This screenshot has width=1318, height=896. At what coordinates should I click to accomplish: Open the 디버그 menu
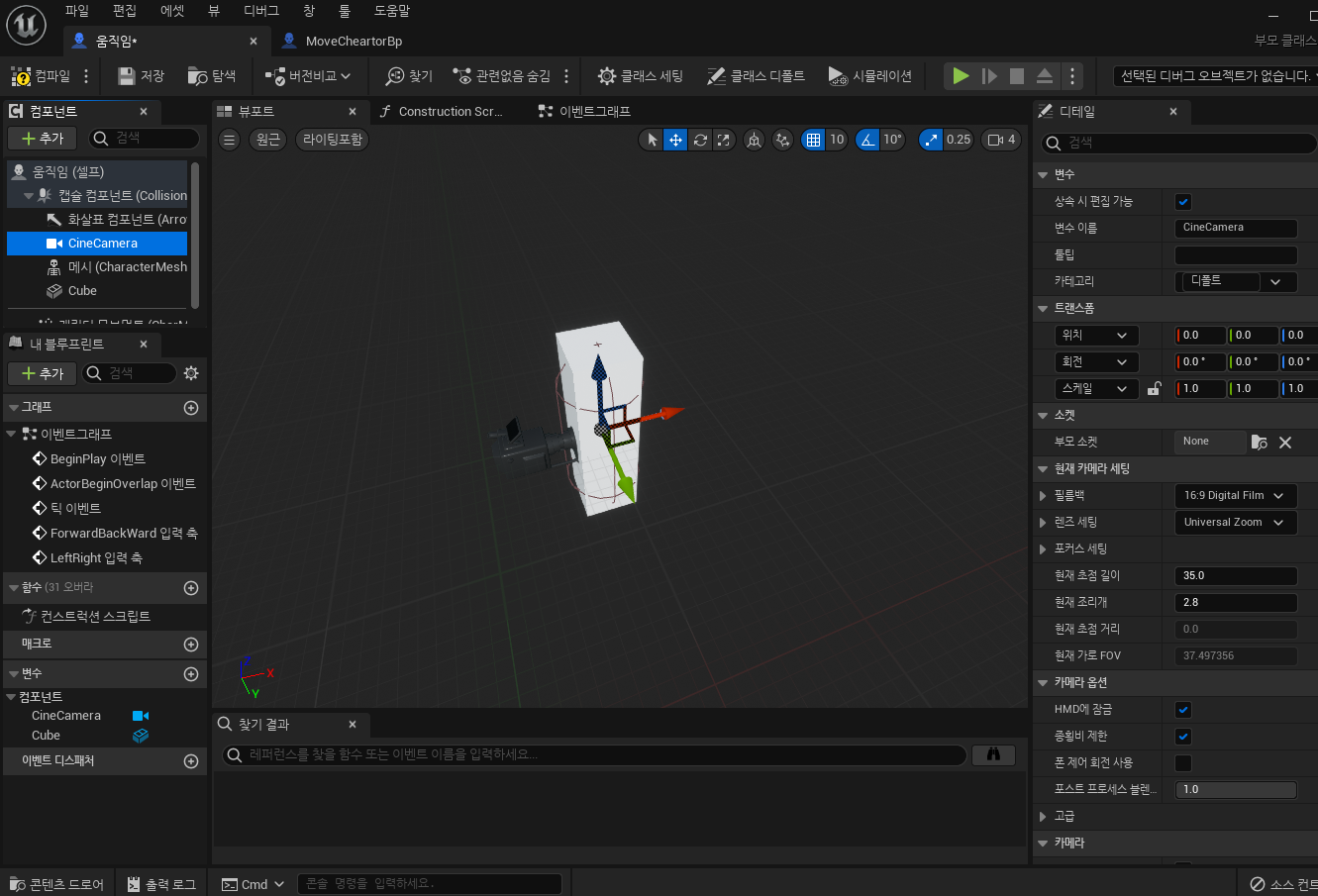tap(261, 11)
